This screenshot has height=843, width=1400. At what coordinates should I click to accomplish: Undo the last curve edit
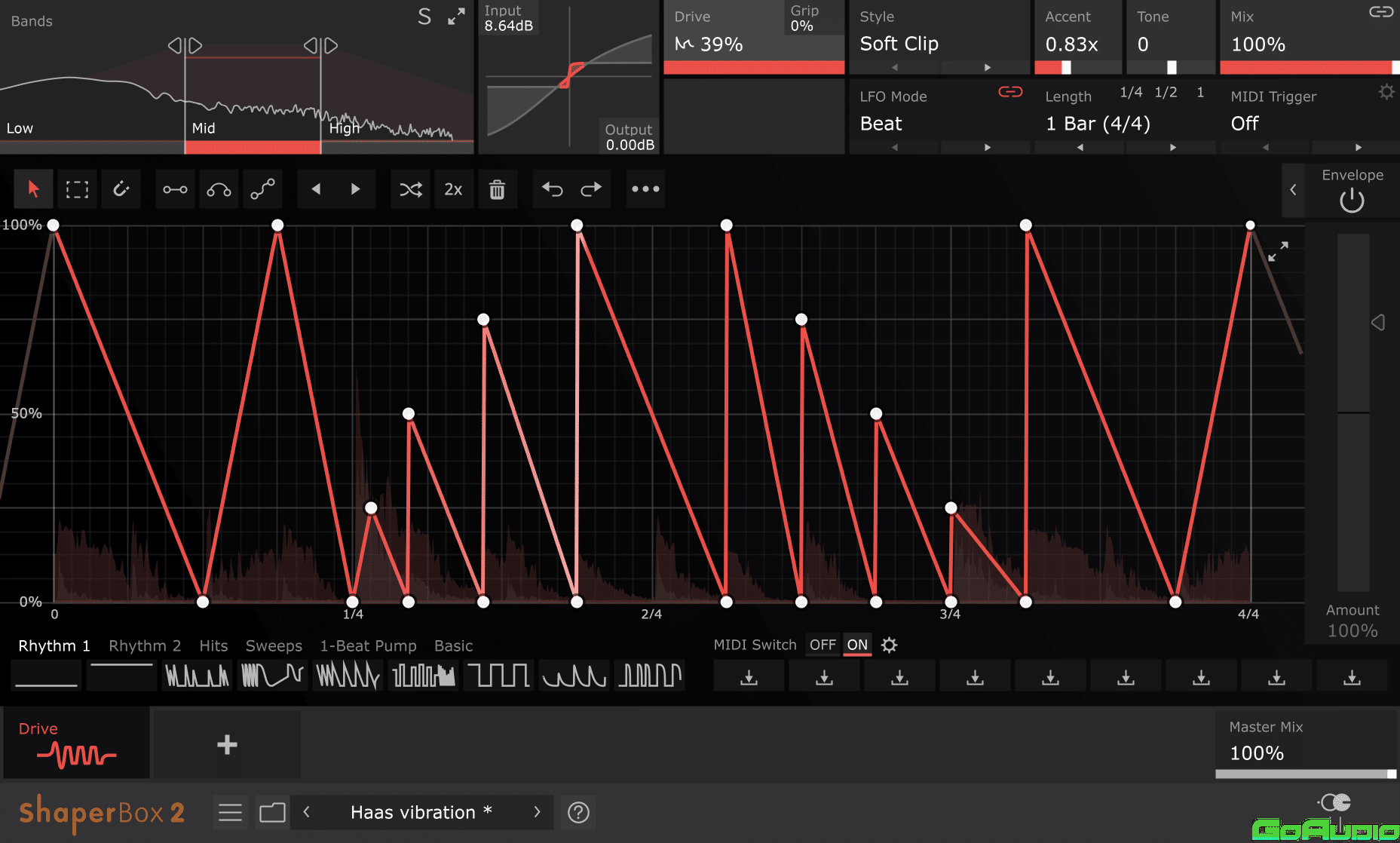coord(552,189)
